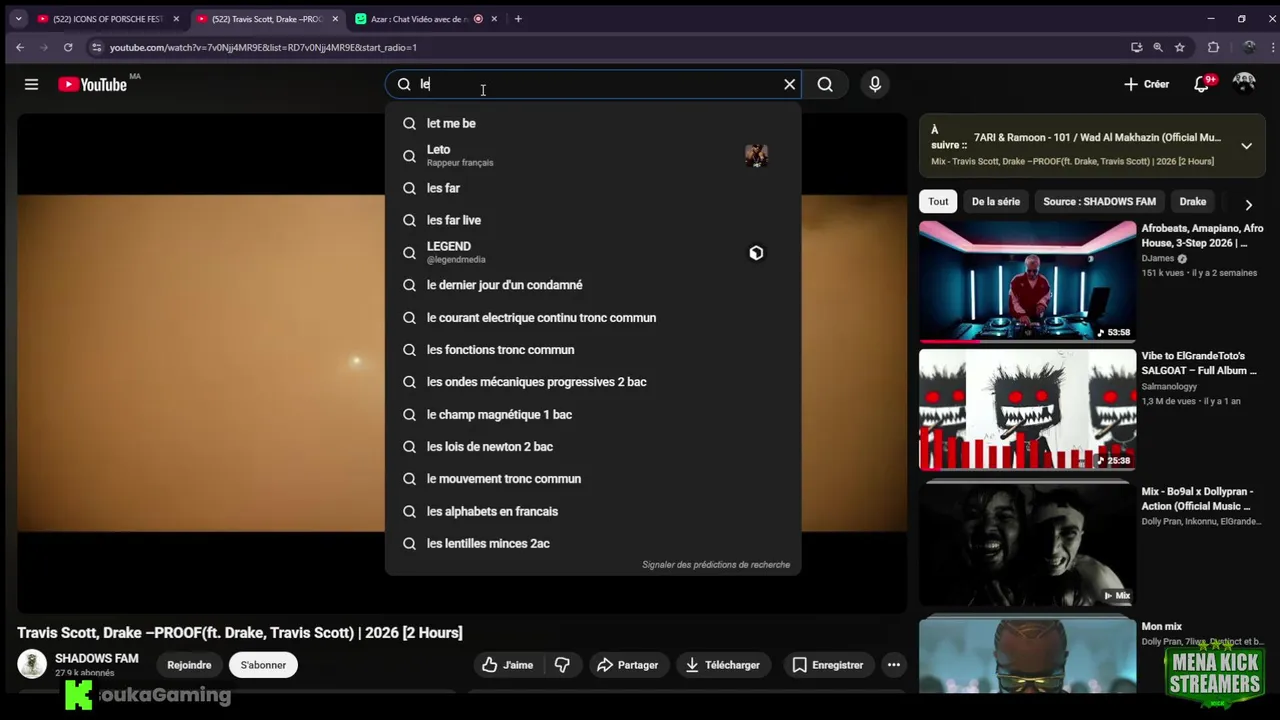1280x720 pixels.
Task: Open the Créer menu
Action: pyautogui.click(x=1146, y=85)
